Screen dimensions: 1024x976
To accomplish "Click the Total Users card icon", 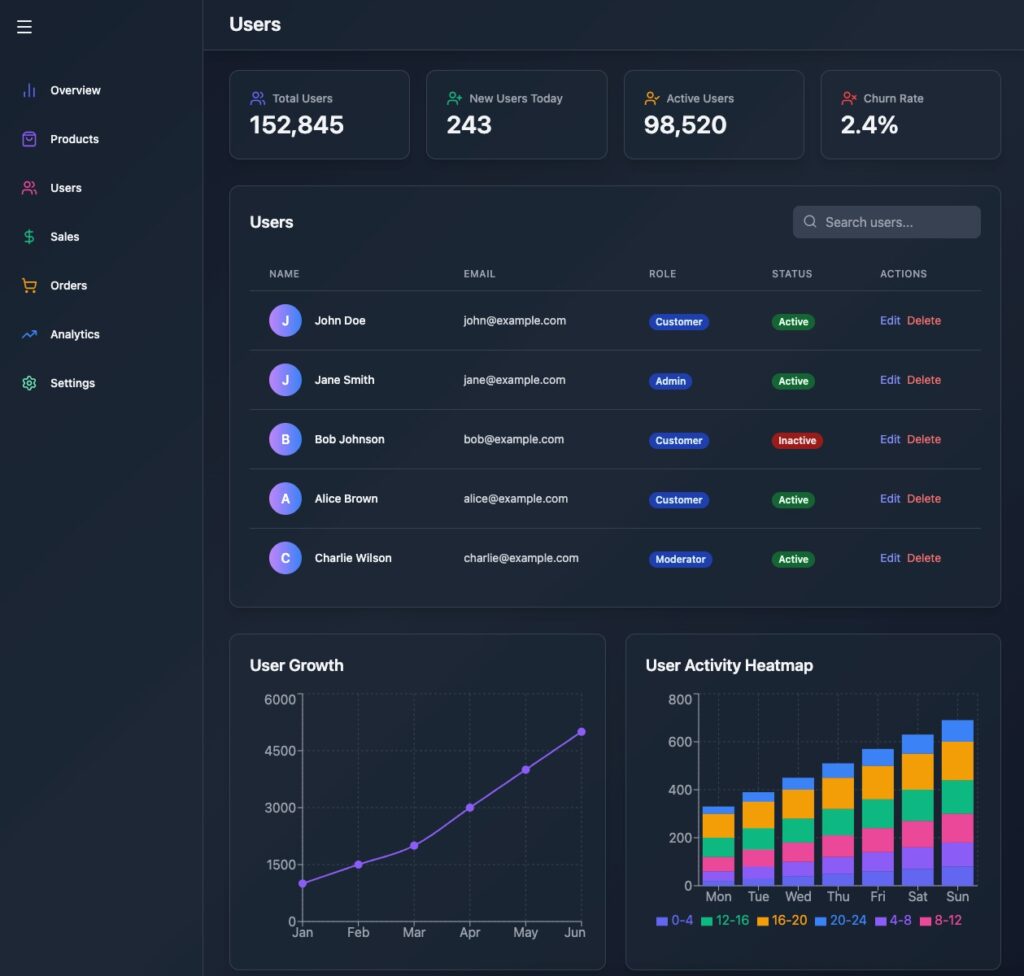I will point(258,99).
